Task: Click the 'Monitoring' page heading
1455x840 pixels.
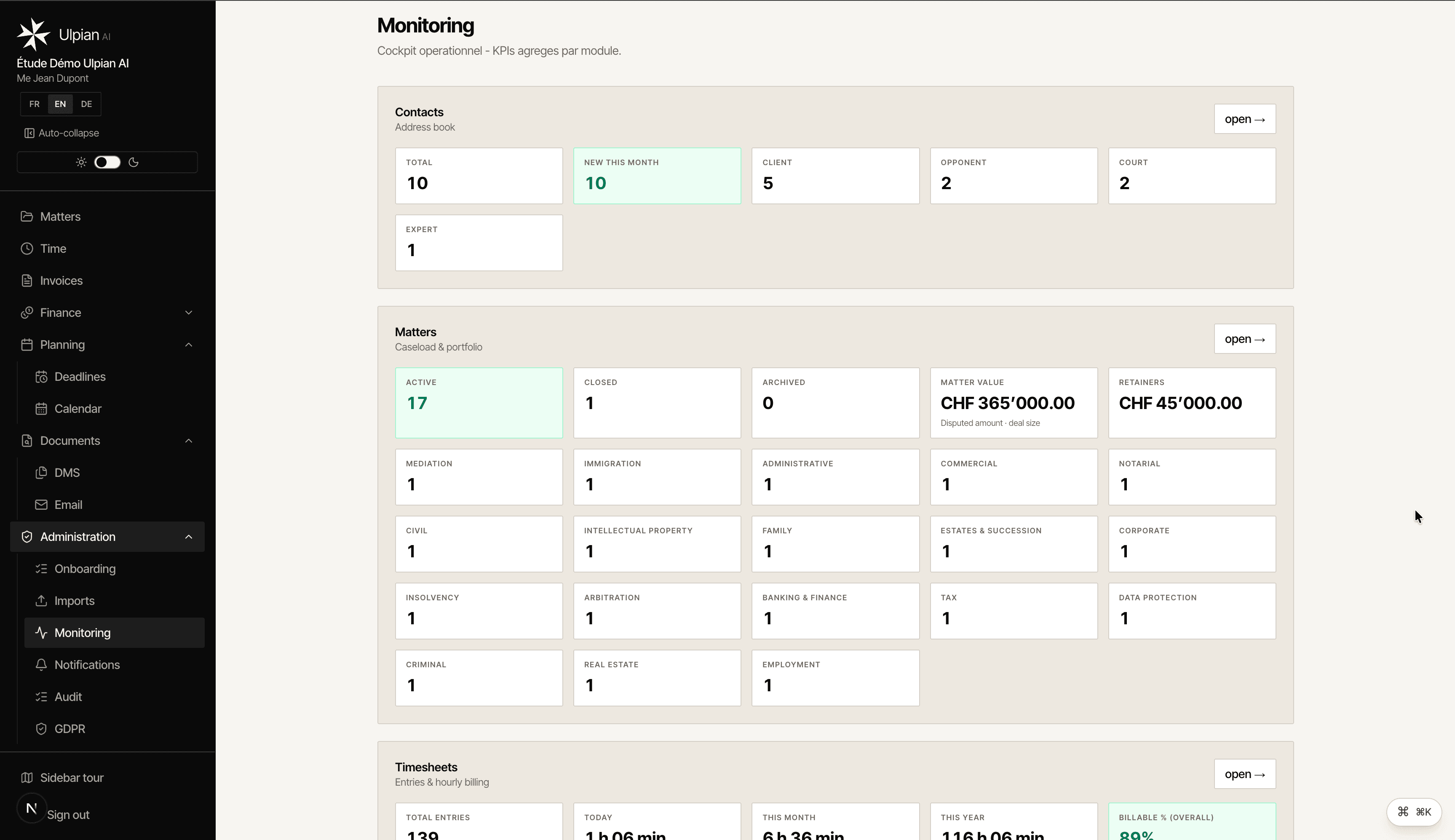Action: tap(426, 25)
